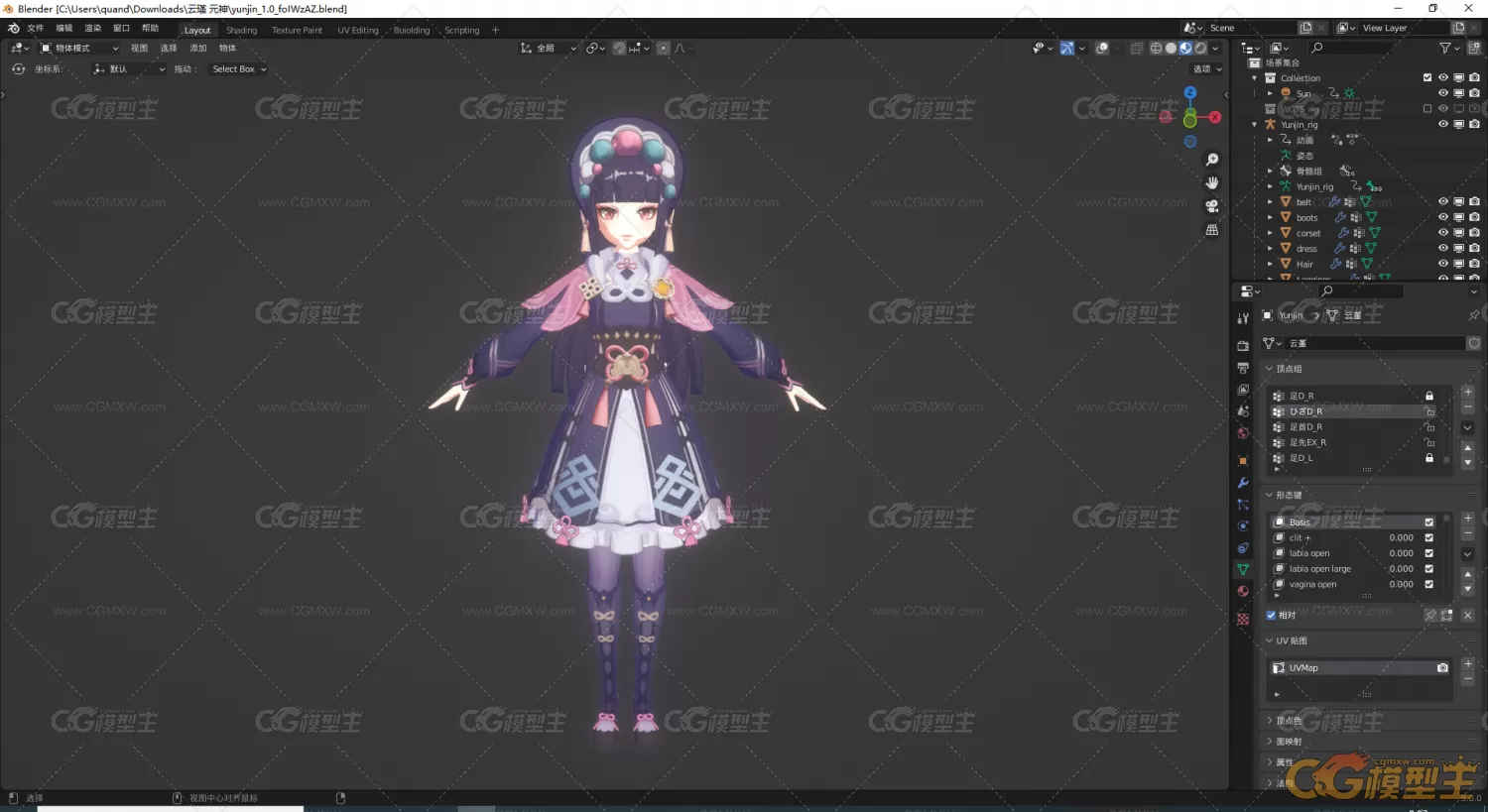Click the zoom magnifier icon in viewport
Image resolution: width=1488 pixels, height=812 pixels.
[1211, 160]
